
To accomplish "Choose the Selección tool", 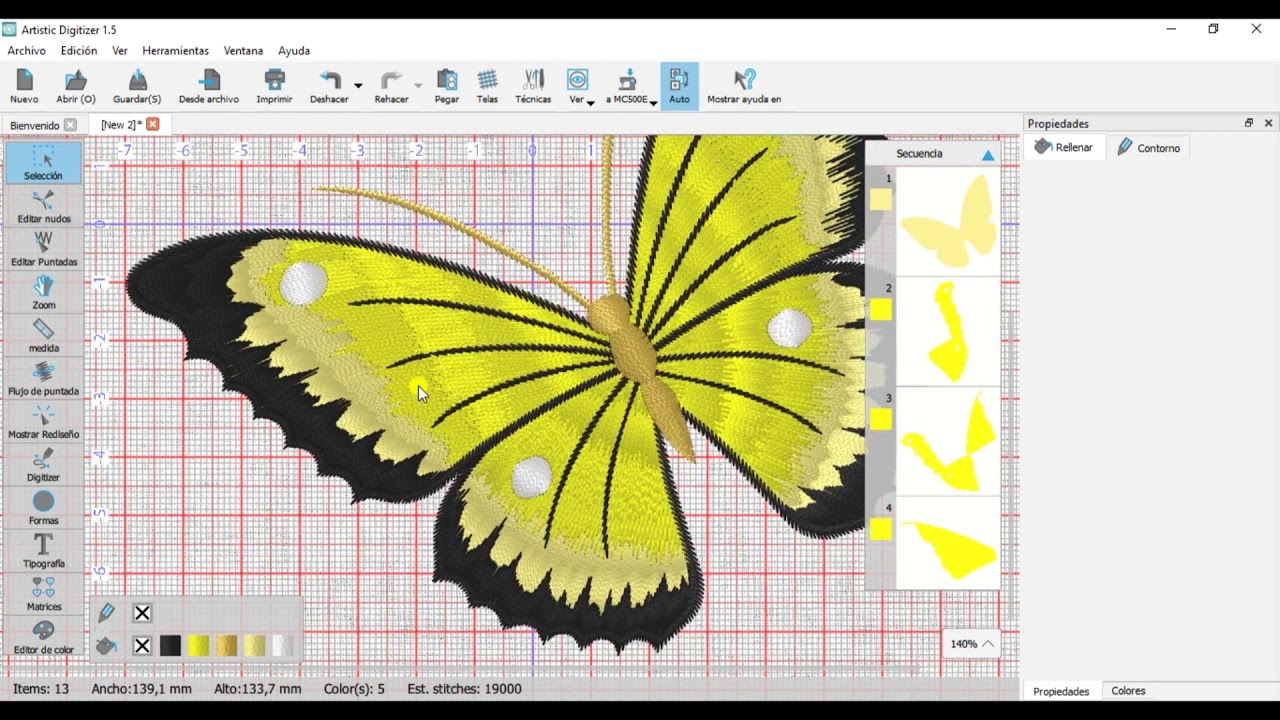I will click(x=43, y=163).
